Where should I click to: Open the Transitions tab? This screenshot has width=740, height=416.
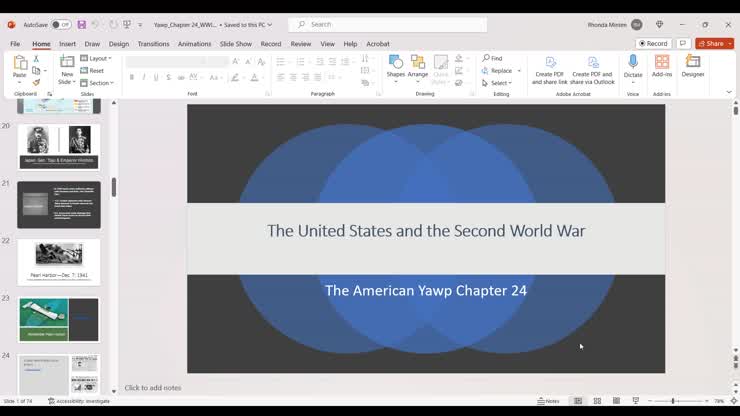pyautogui.click(x=153, y=44)
